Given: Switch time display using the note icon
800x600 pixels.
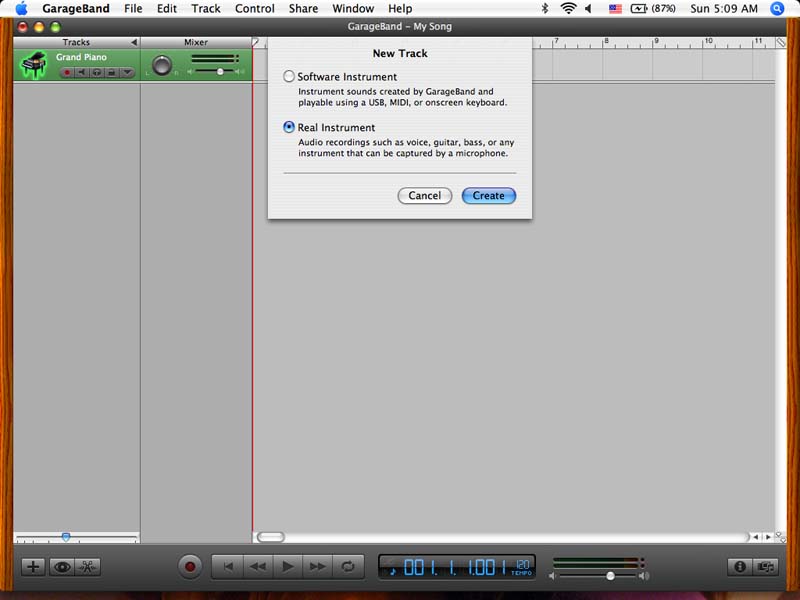Looking at the screenshot, I should [x=392, y=571].
